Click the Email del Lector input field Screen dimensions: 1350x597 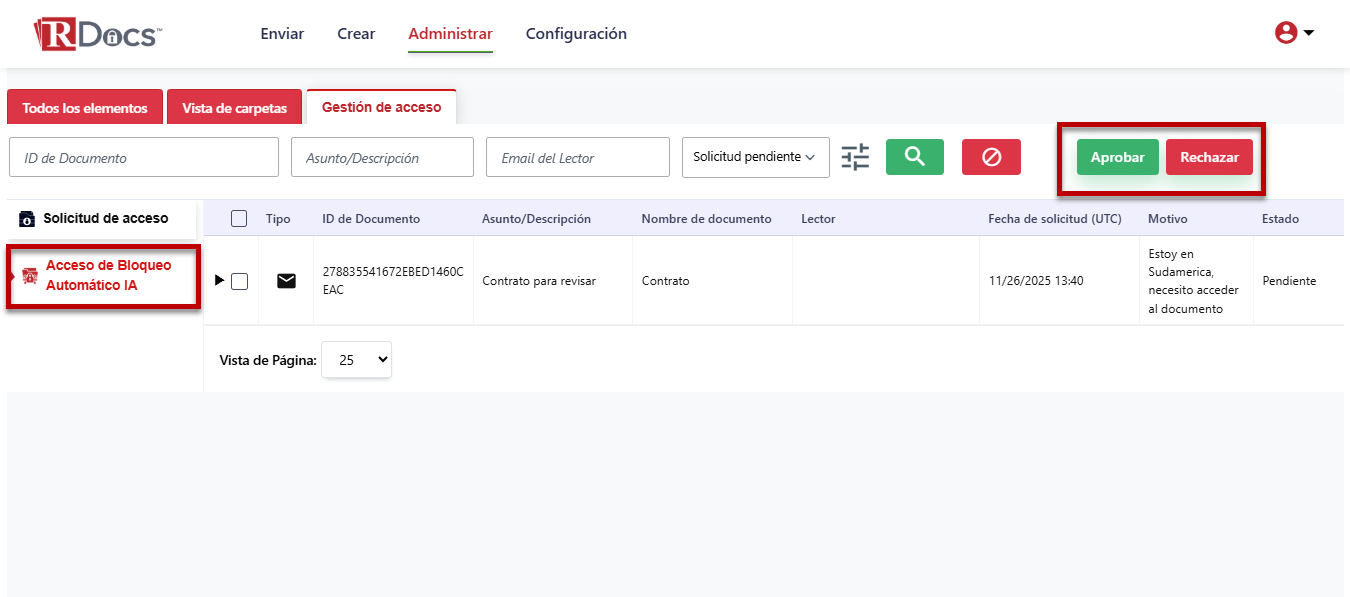pos(577,157)
